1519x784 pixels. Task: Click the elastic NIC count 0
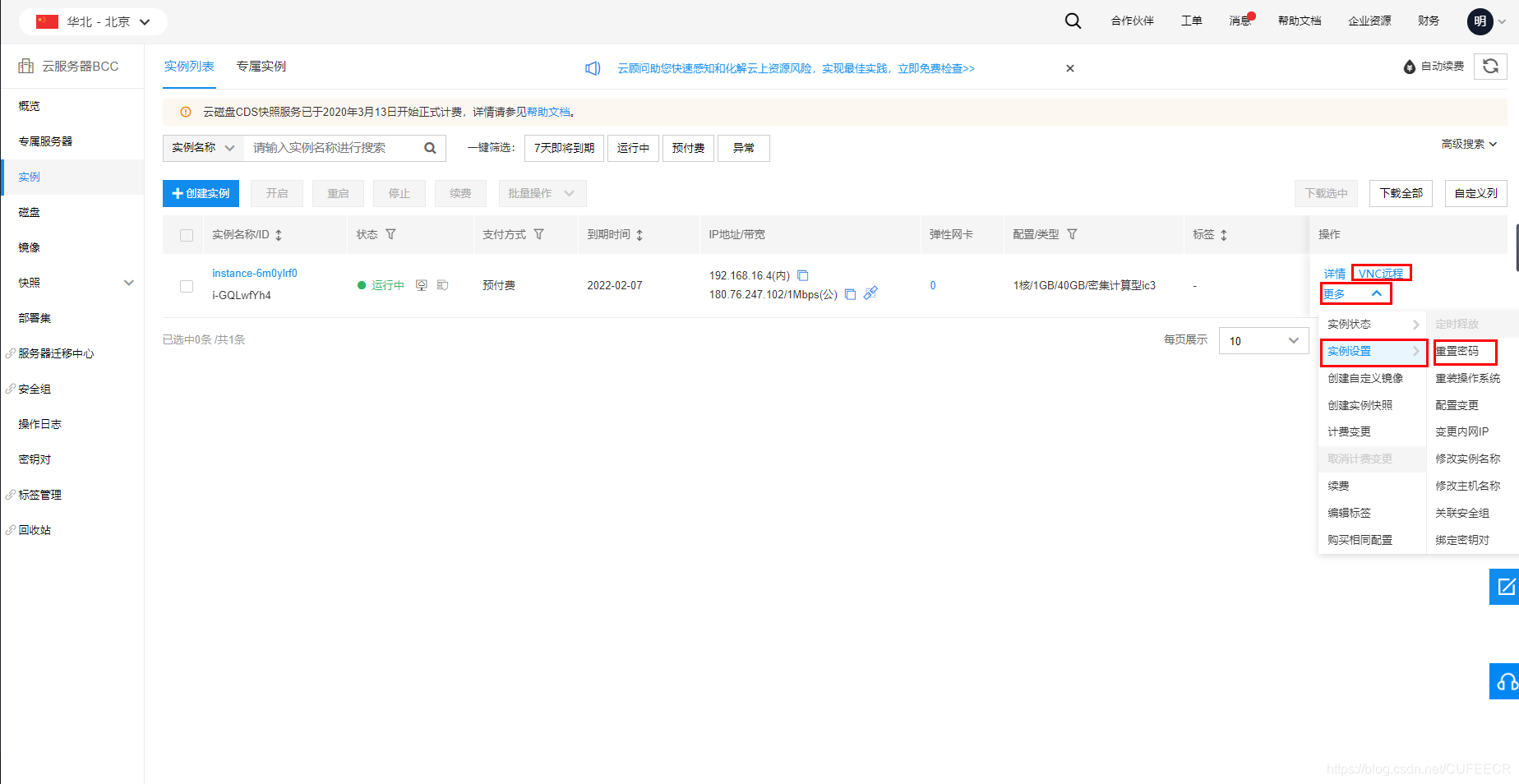[933, 286]
